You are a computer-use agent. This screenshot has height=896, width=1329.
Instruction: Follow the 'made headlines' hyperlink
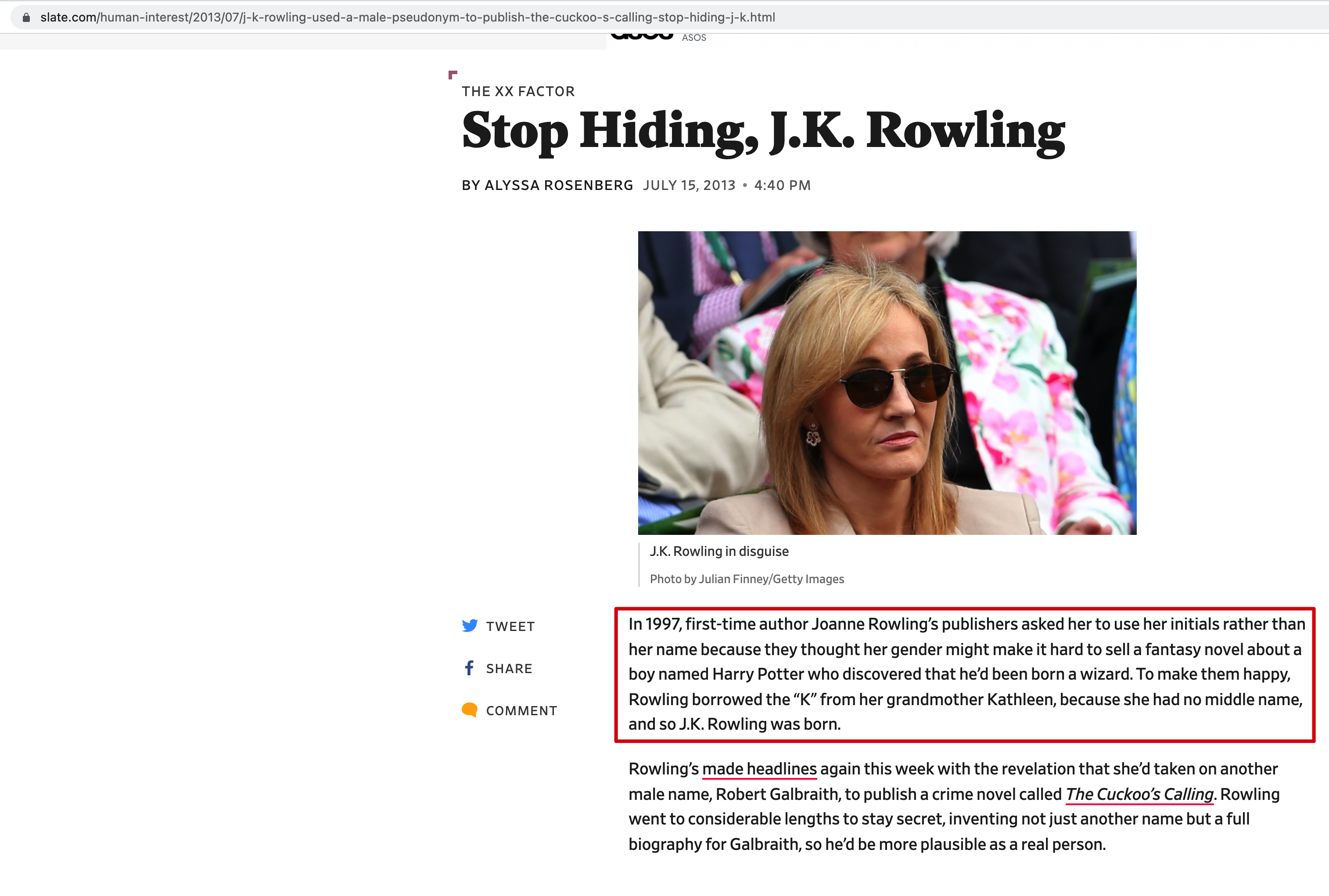point(759,769)
